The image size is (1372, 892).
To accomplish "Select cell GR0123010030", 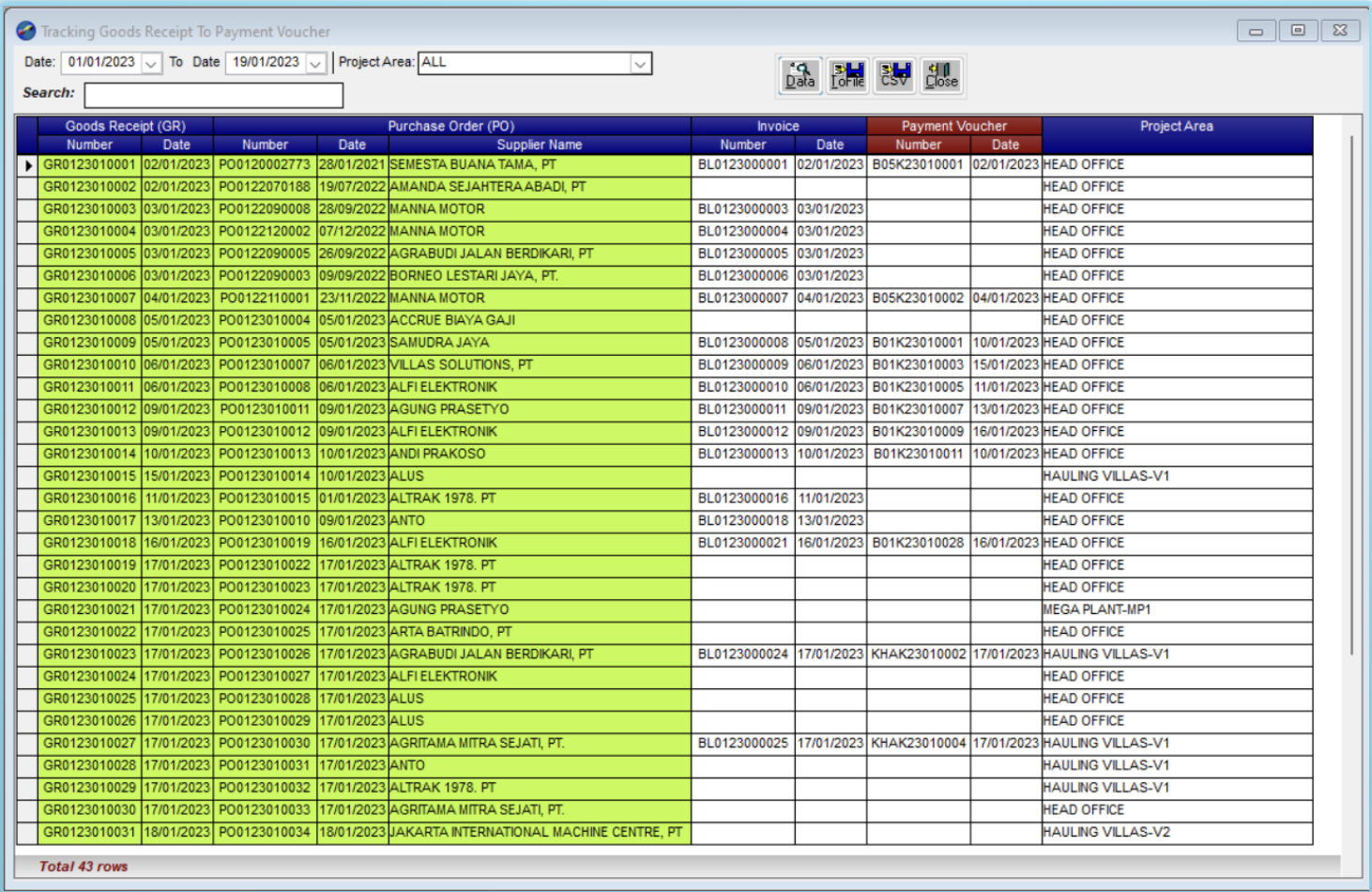I will point(90,810).
